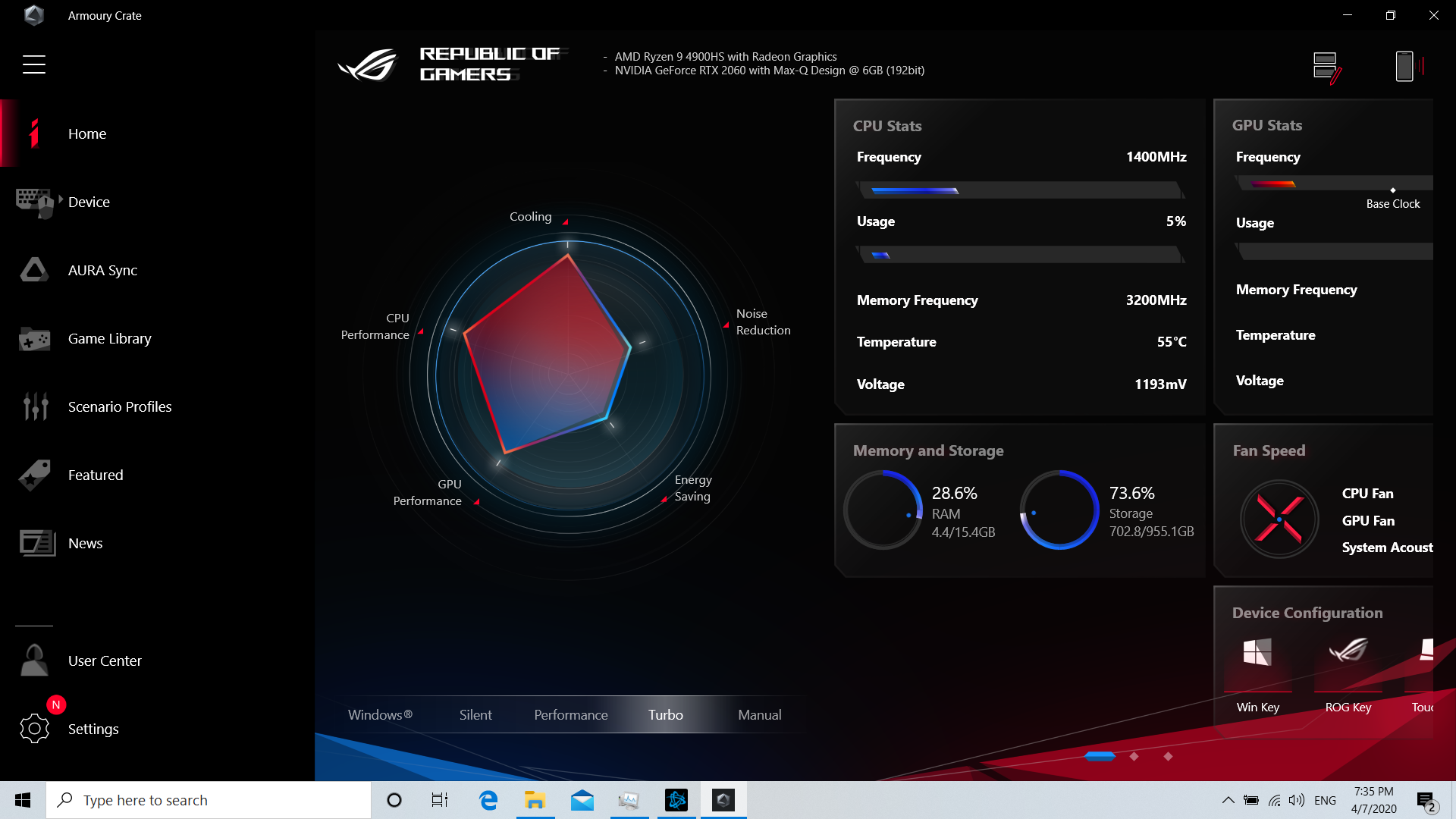Show hidden system tray icons
The height and width of the screenshot is (819, 1456).
(1228, 800)
